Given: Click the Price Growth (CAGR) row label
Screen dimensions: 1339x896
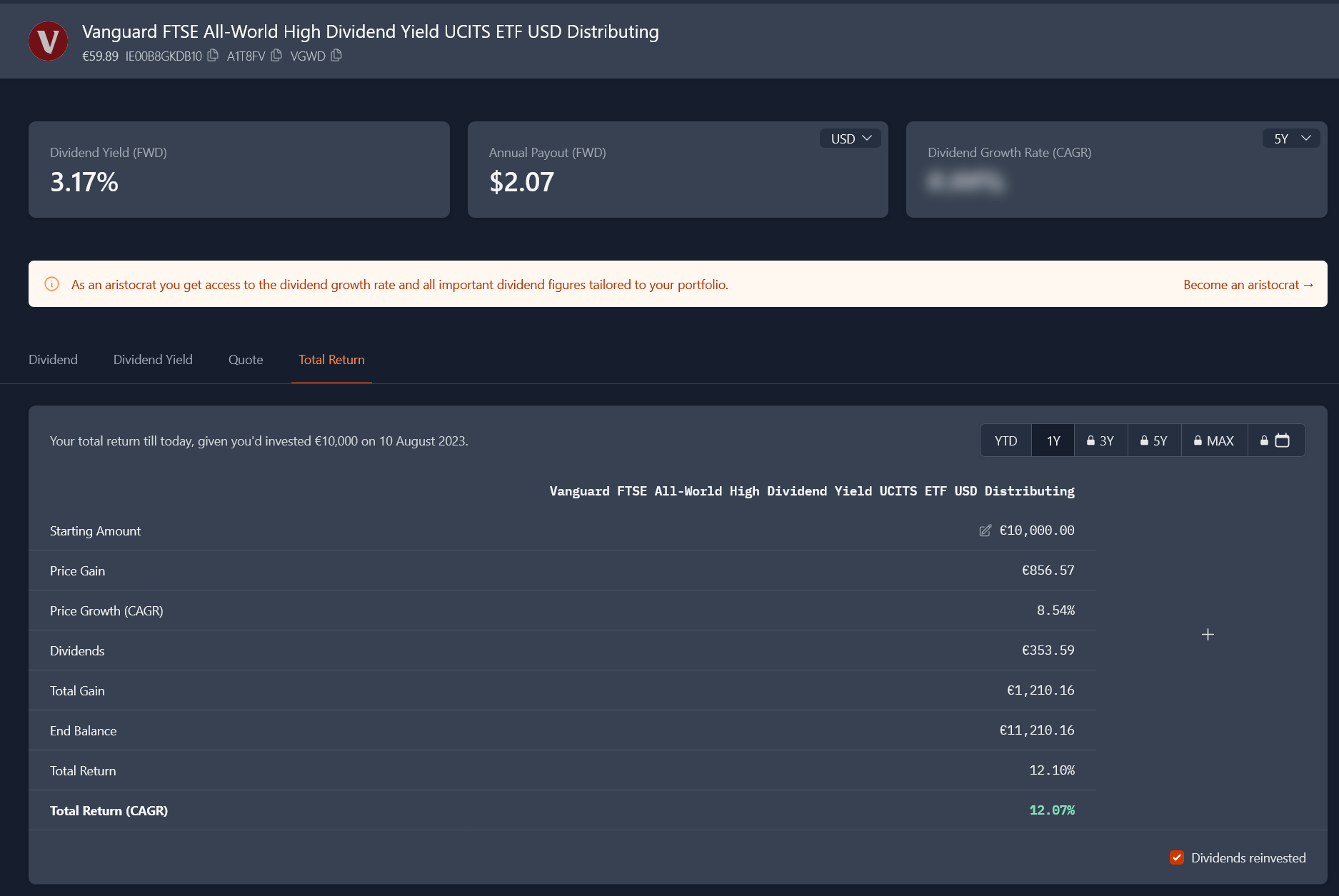Looking at the screenshot, I should coord(106,610).
